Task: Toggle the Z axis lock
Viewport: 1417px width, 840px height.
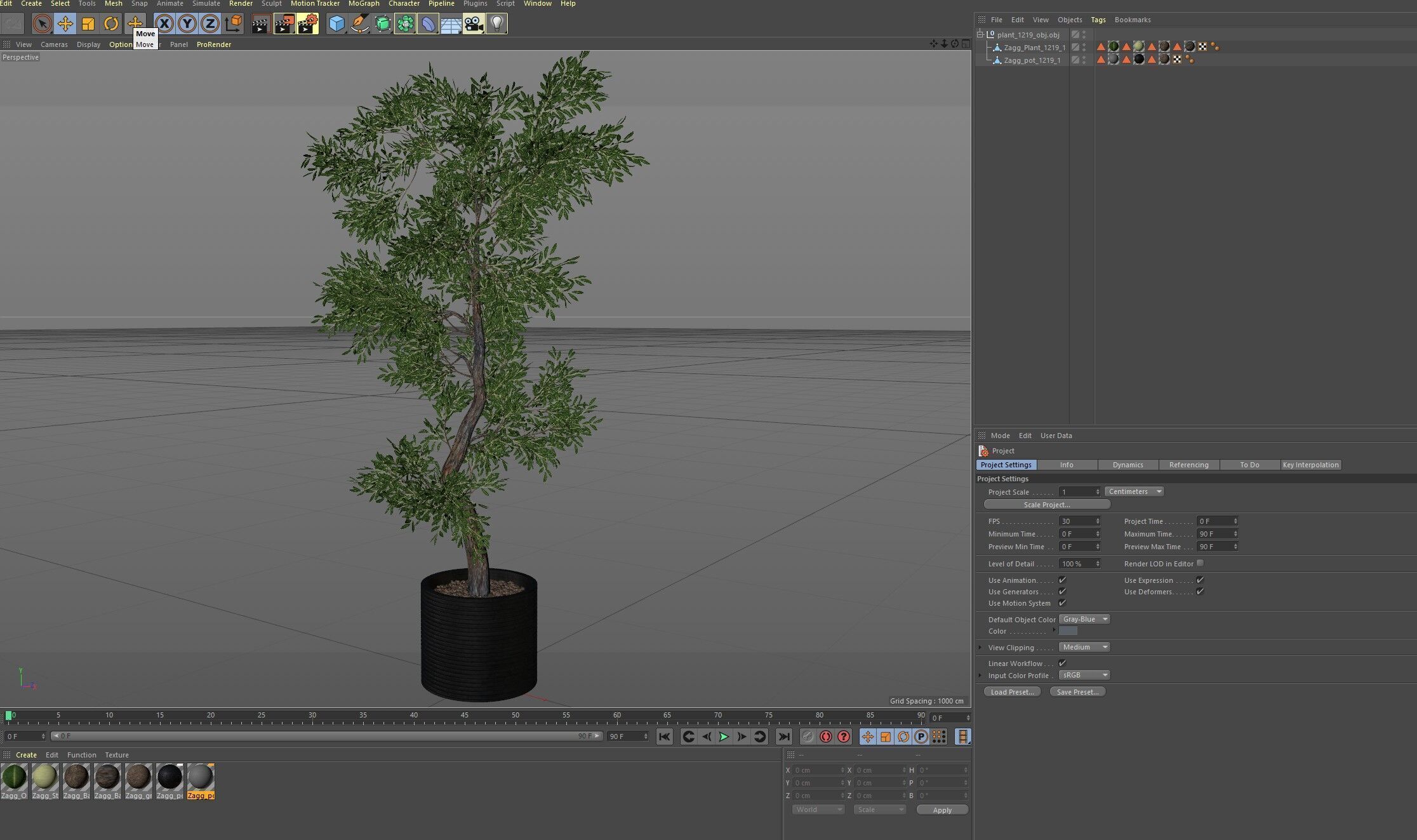Action: [x=210, y=24]
